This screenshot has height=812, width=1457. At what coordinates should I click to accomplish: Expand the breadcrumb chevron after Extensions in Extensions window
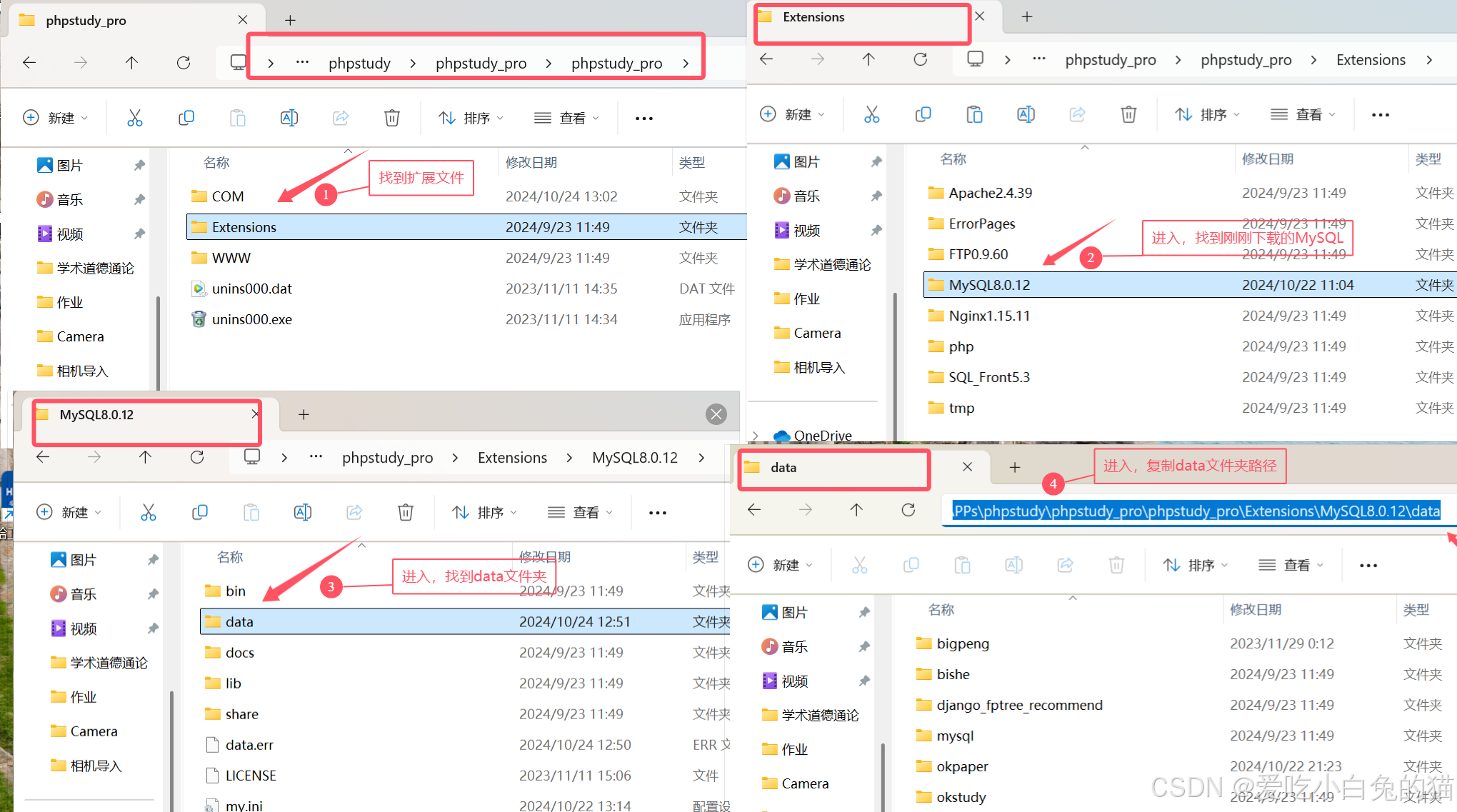1429,60
